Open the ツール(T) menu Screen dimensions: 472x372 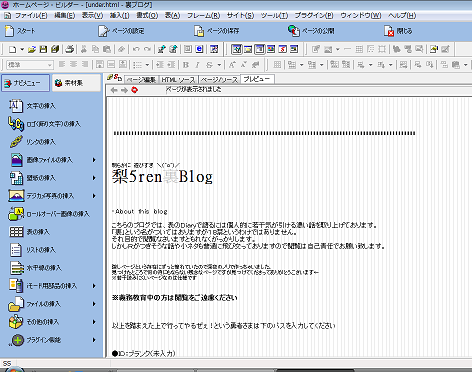(x=274, y=16)
